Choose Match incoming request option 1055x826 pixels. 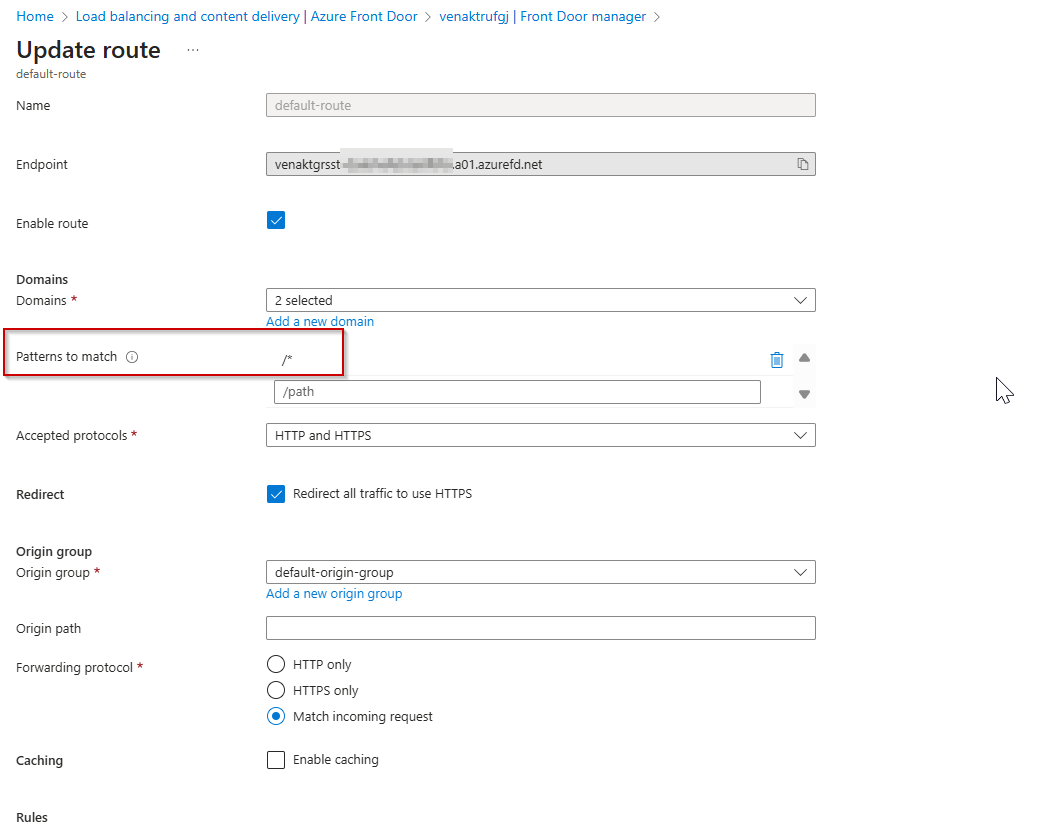[x=276, y=716]
